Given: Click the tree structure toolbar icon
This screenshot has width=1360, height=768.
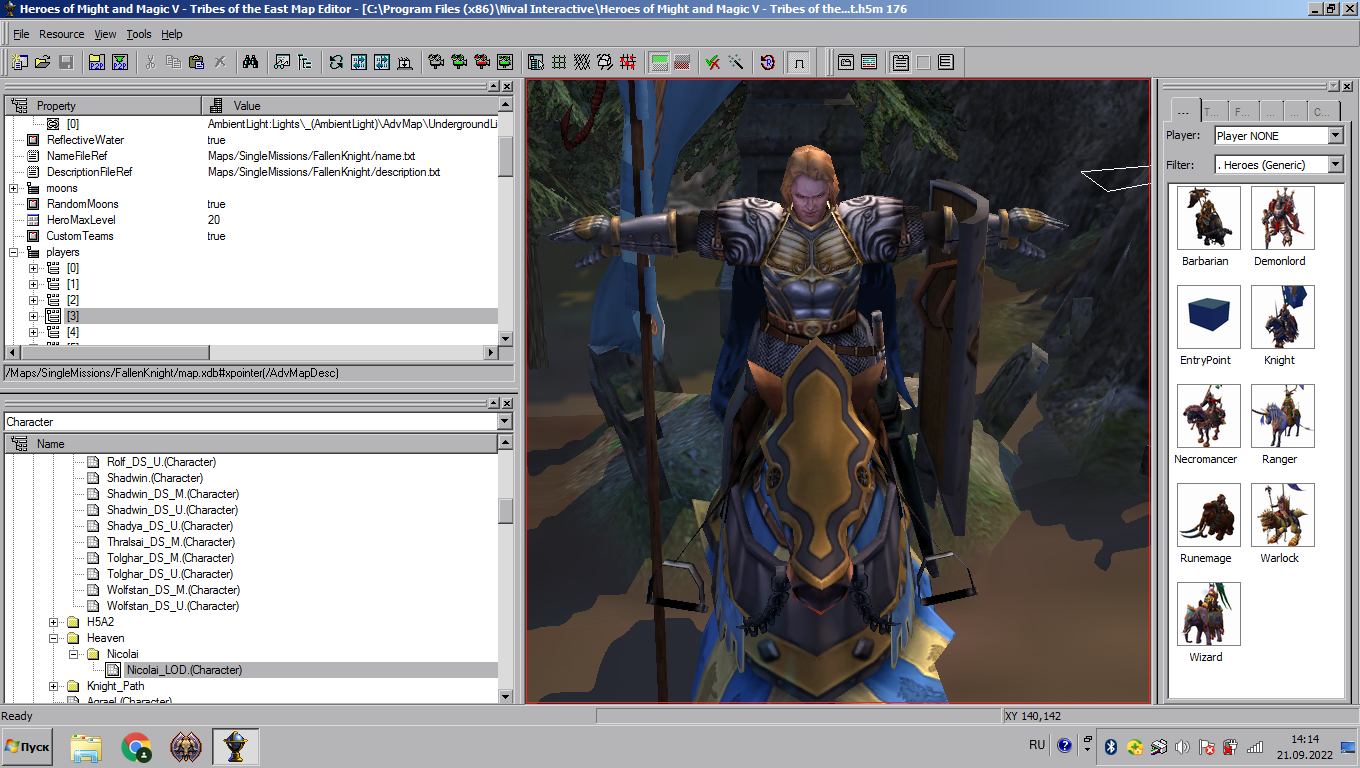Looking at the screenshot, I should coord(305,62).
